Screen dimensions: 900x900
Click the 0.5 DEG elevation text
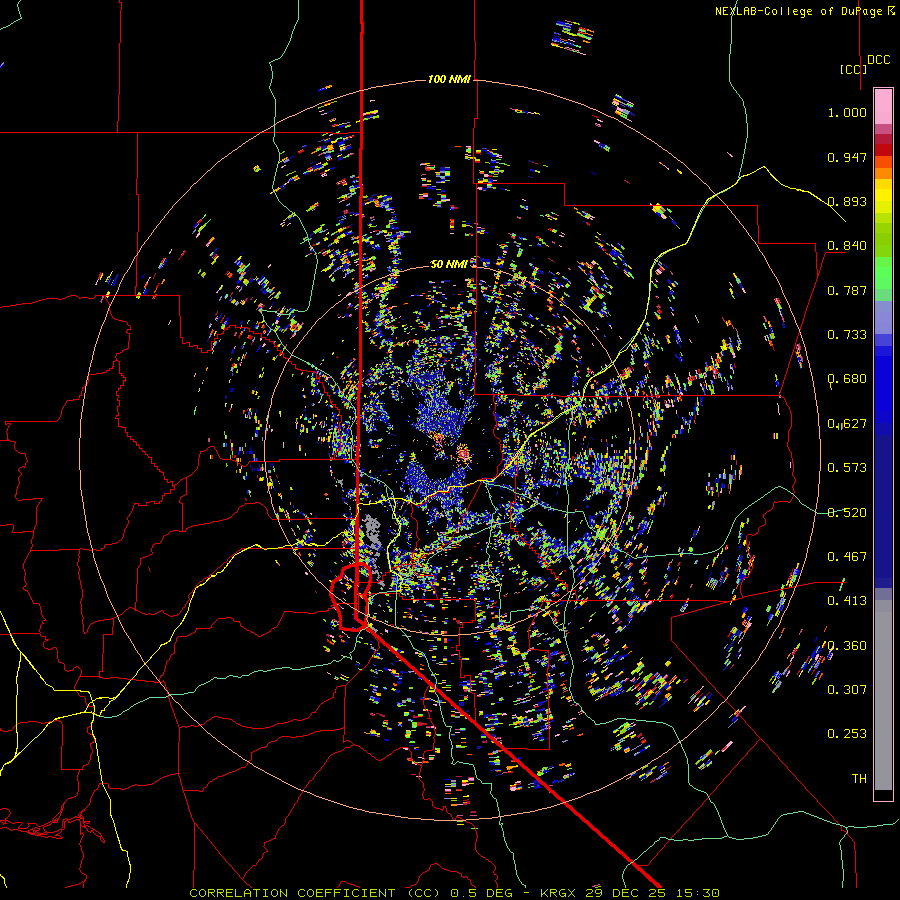[x=481, y=893]
